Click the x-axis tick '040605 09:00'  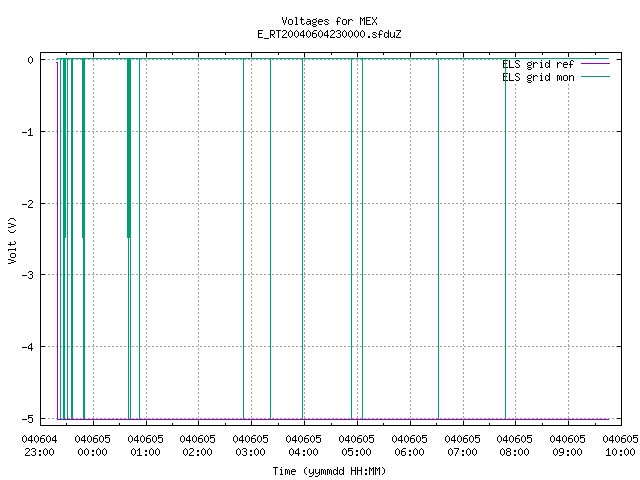tap(568, 446)
